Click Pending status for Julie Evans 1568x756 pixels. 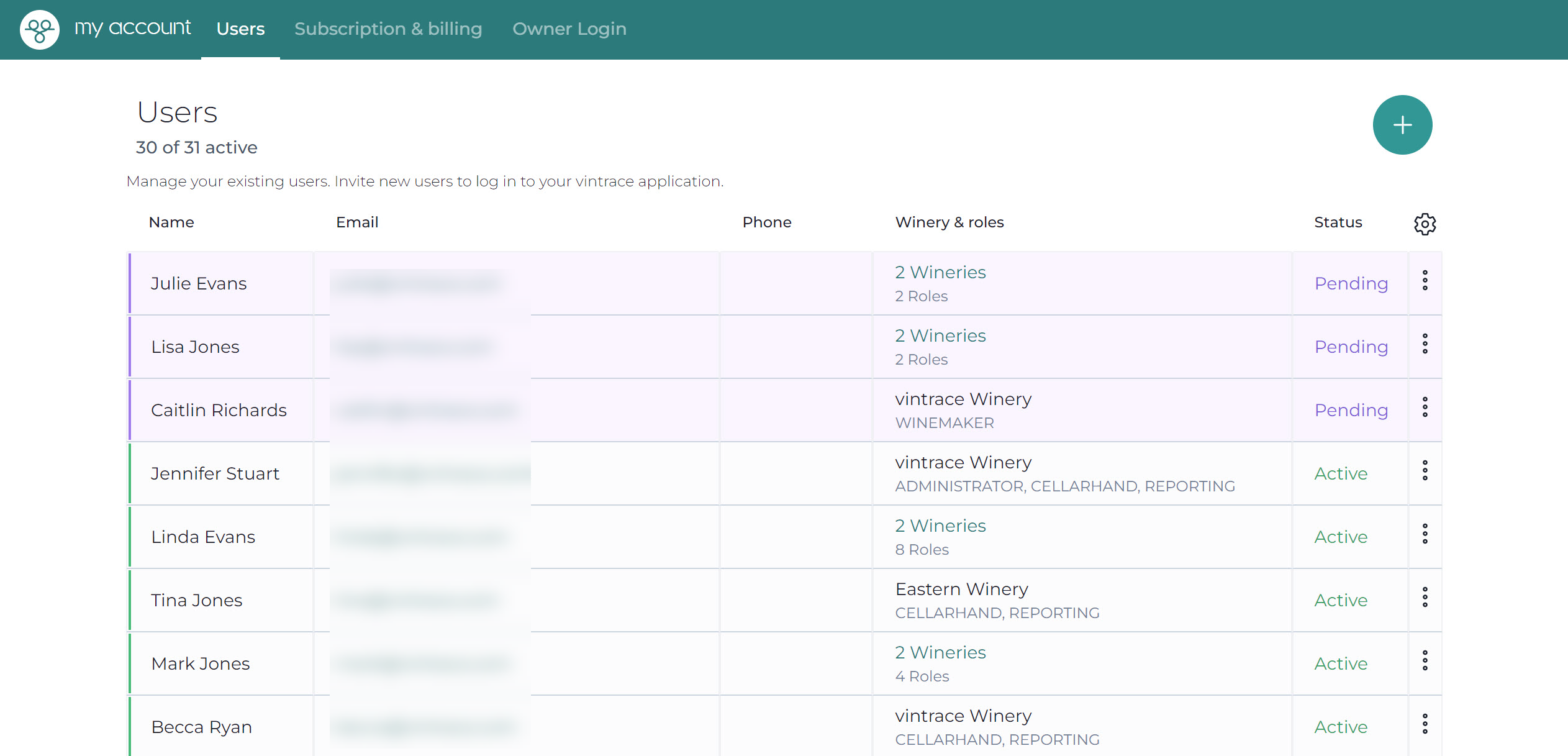point(1351,284)
